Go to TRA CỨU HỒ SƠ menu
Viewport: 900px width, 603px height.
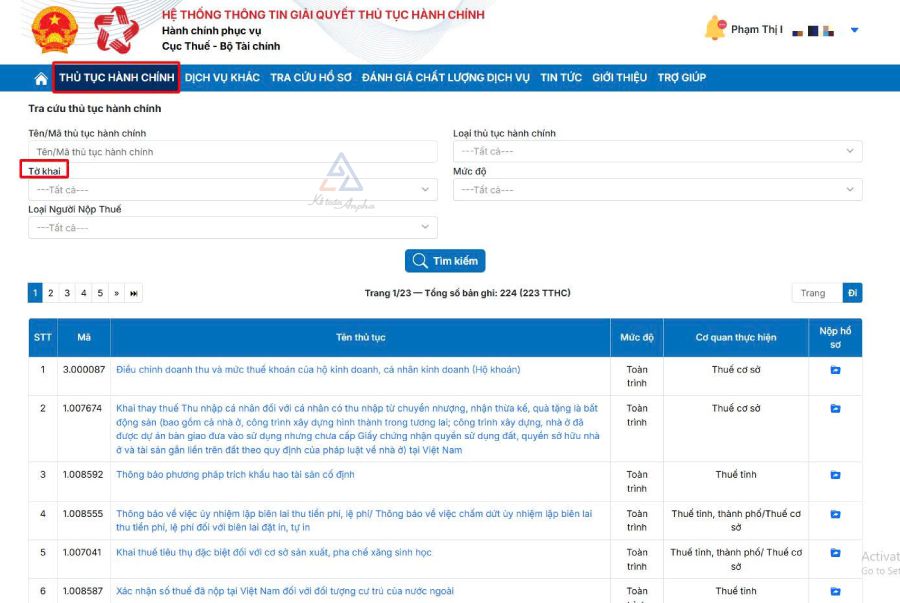[310, 78]
